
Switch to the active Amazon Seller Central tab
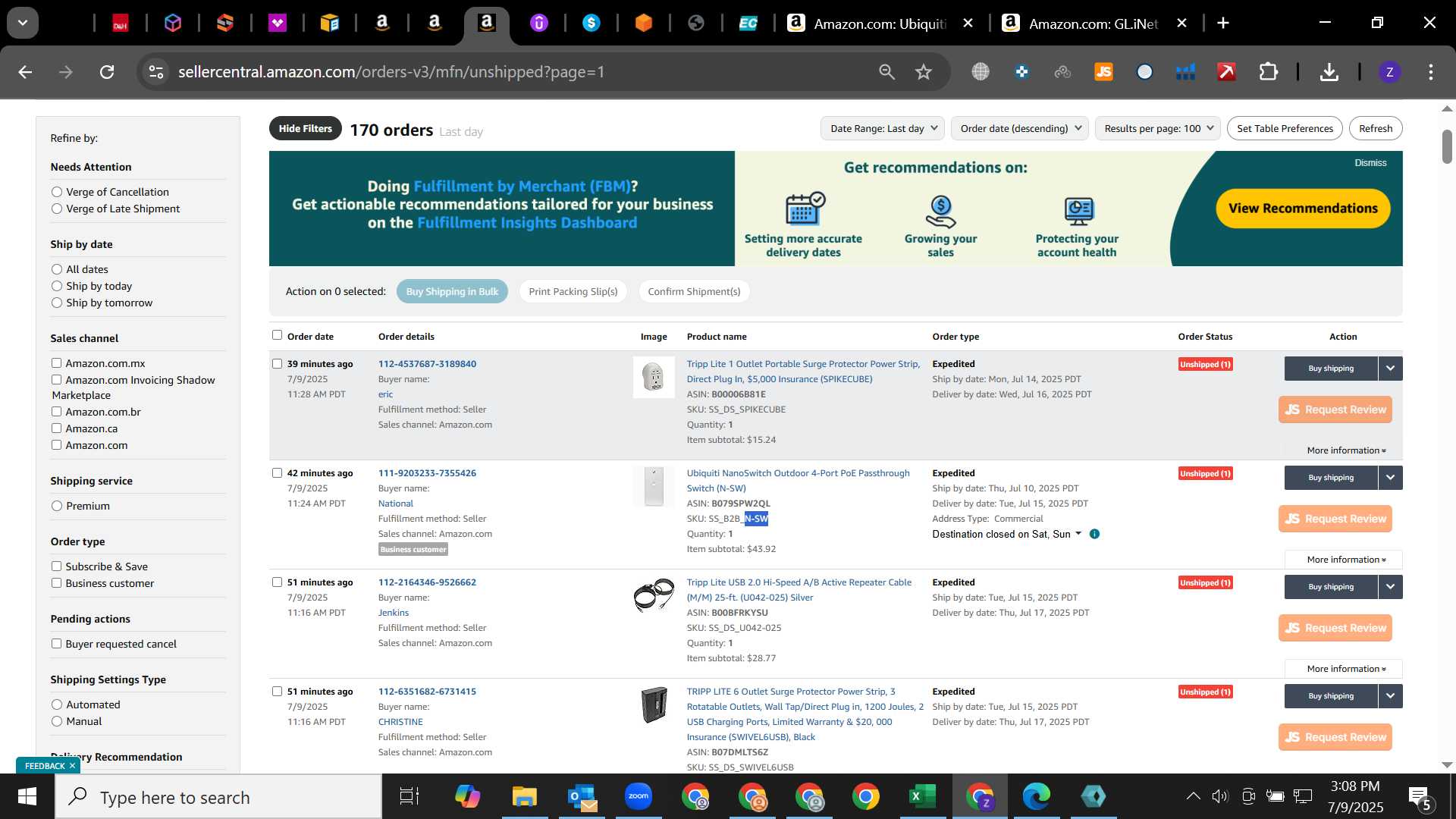tap(487, 24)
